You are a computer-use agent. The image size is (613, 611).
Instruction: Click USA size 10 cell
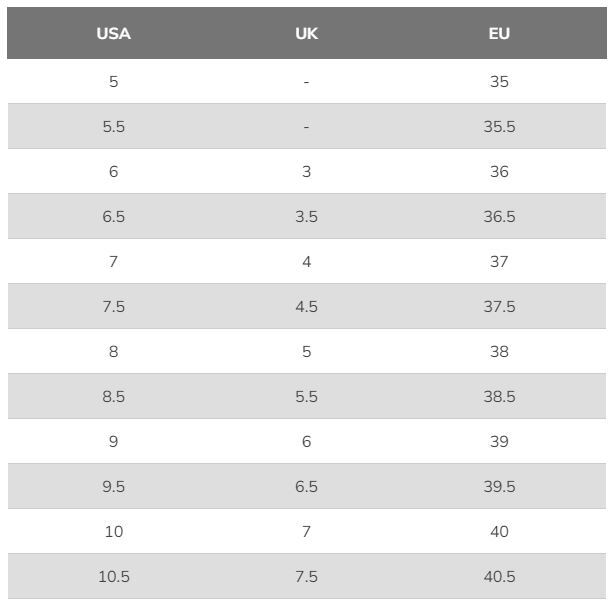[114, 532]
